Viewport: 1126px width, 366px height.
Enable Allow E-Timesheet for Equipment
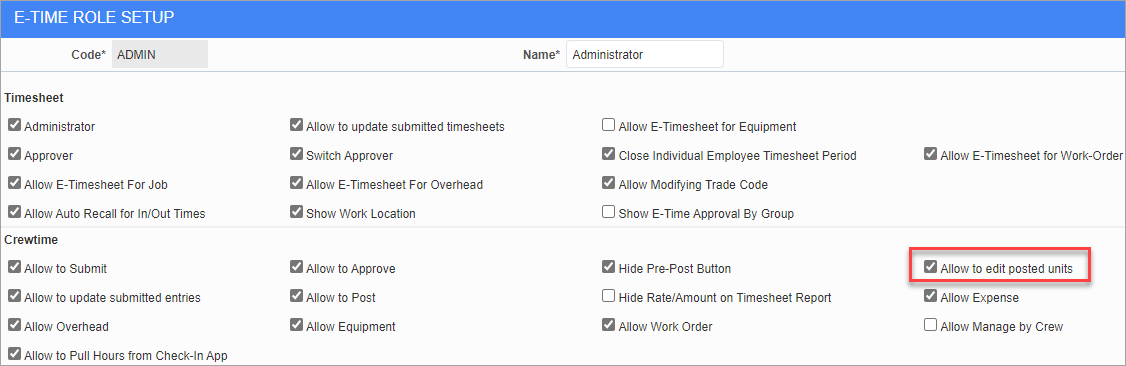608,126
